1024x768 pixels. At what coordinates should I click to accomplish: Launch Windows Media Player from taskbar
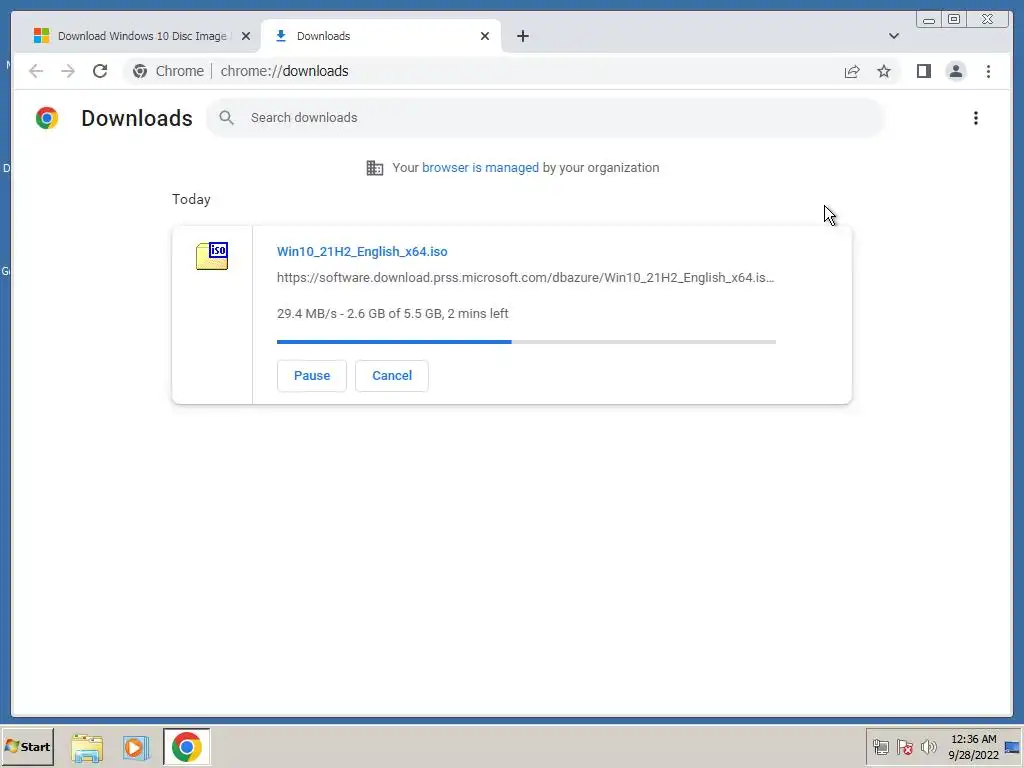136,747
